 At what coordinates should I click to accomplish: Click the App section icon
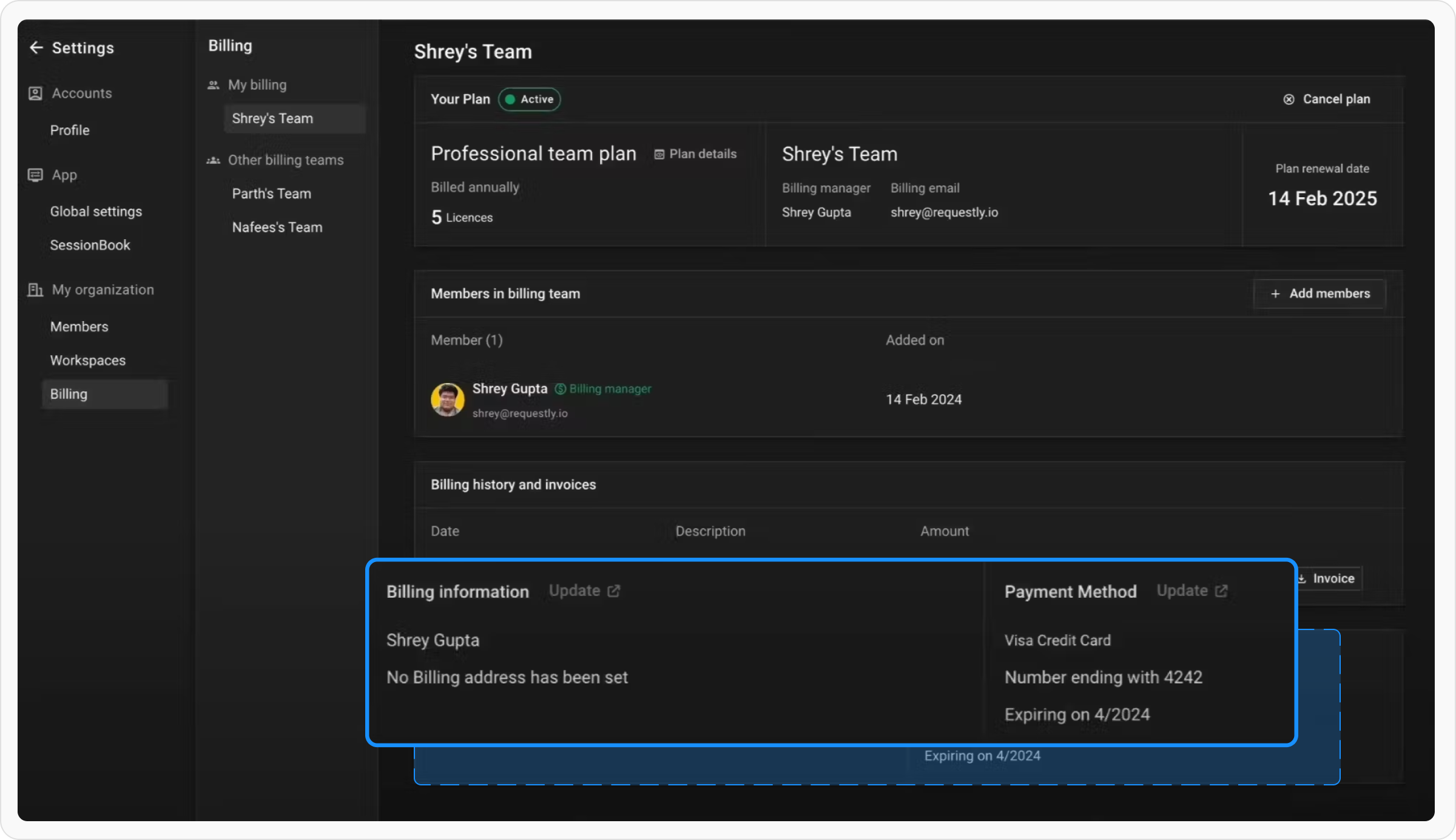(x=35, y=175)
